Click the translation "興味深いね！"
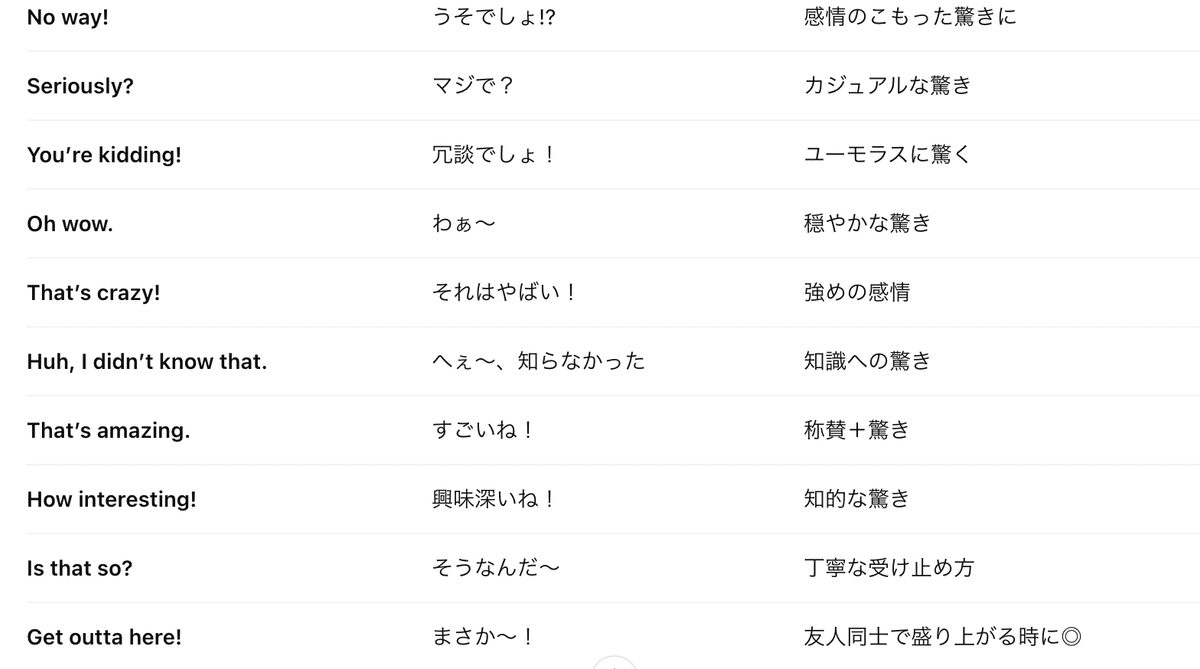The width and height of the screenshot is (1200, 669). [x=494, y=499]
